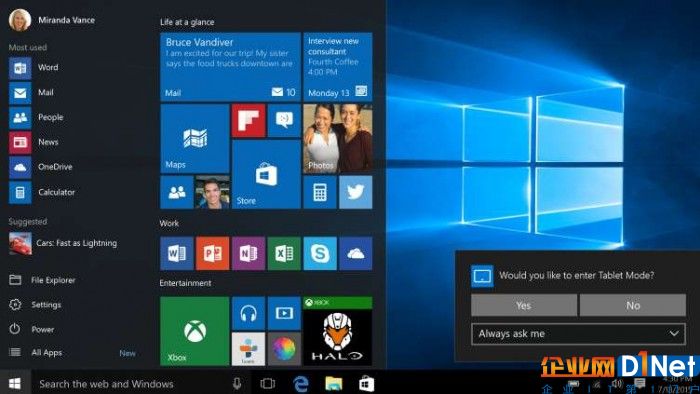This screenshot has width=700, height=394.
Task: Click No on Tablet Mode prompt
Action: point(633,305)
